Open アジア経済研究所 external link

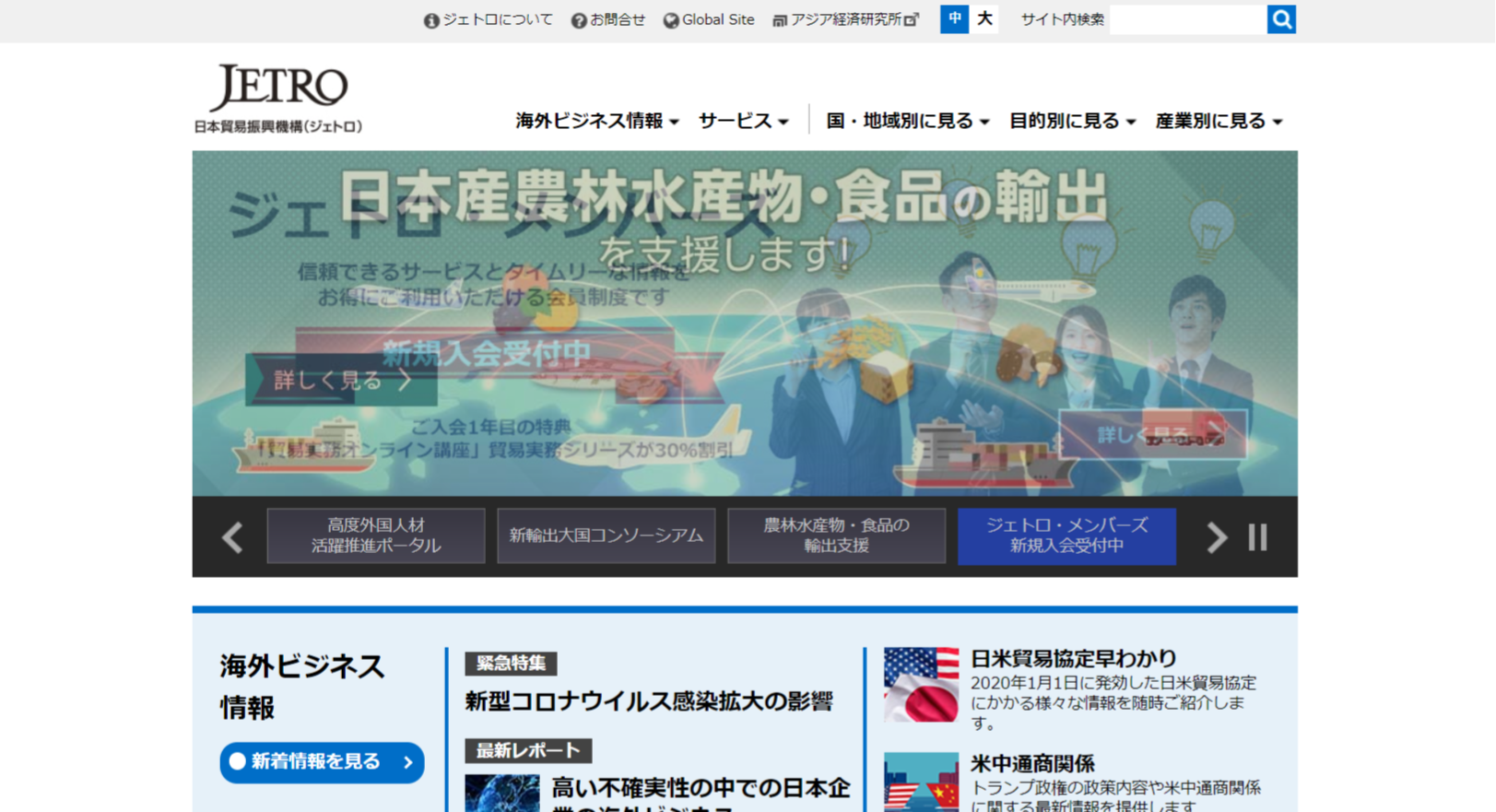point(845,19)
